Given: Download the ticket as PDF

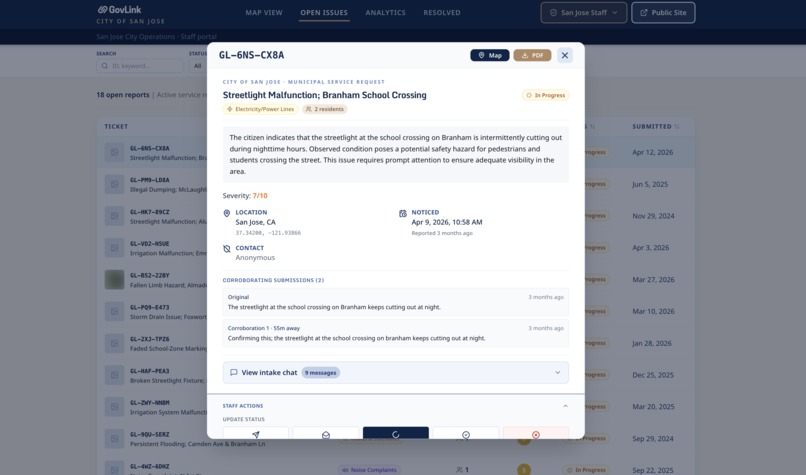Looking at the screenshot, I should click(x=532, y=55).
